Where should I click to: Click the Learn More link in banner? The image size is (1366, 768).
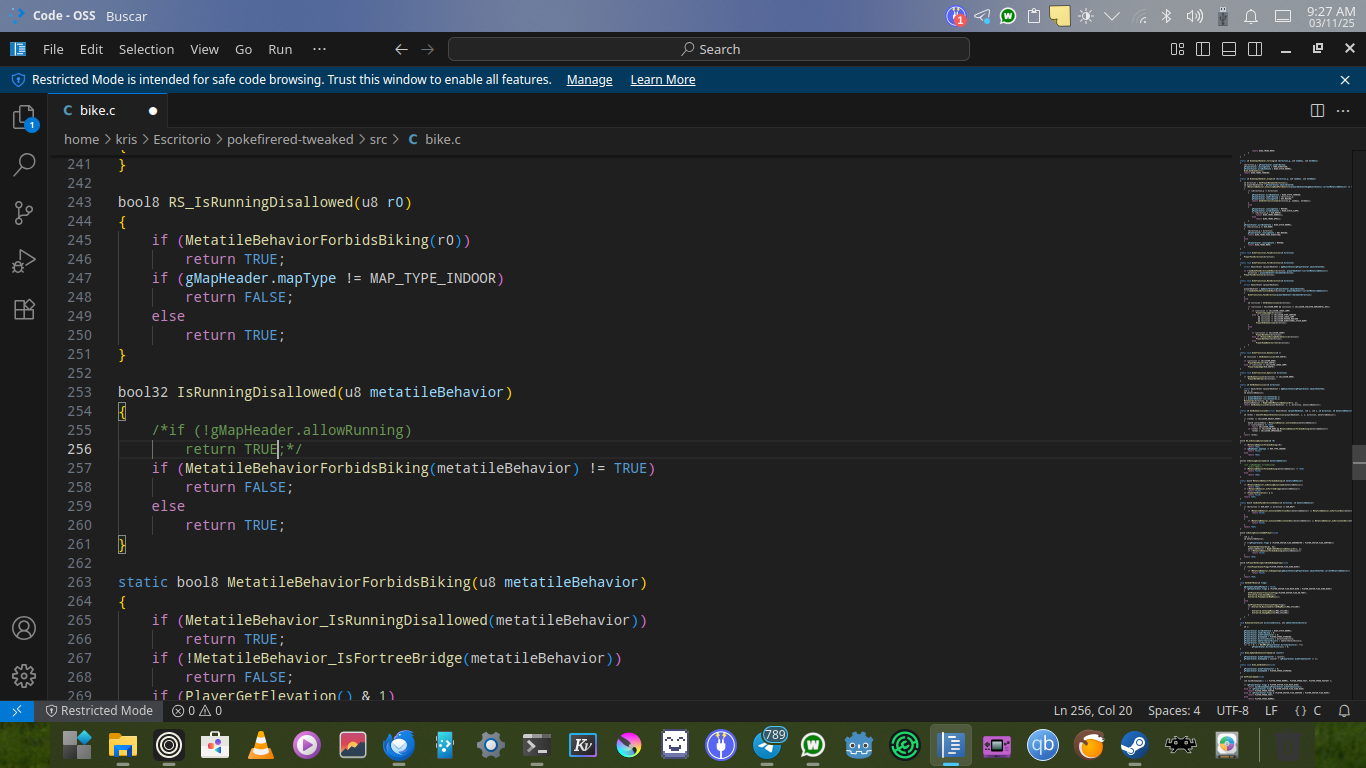point(662,80)
